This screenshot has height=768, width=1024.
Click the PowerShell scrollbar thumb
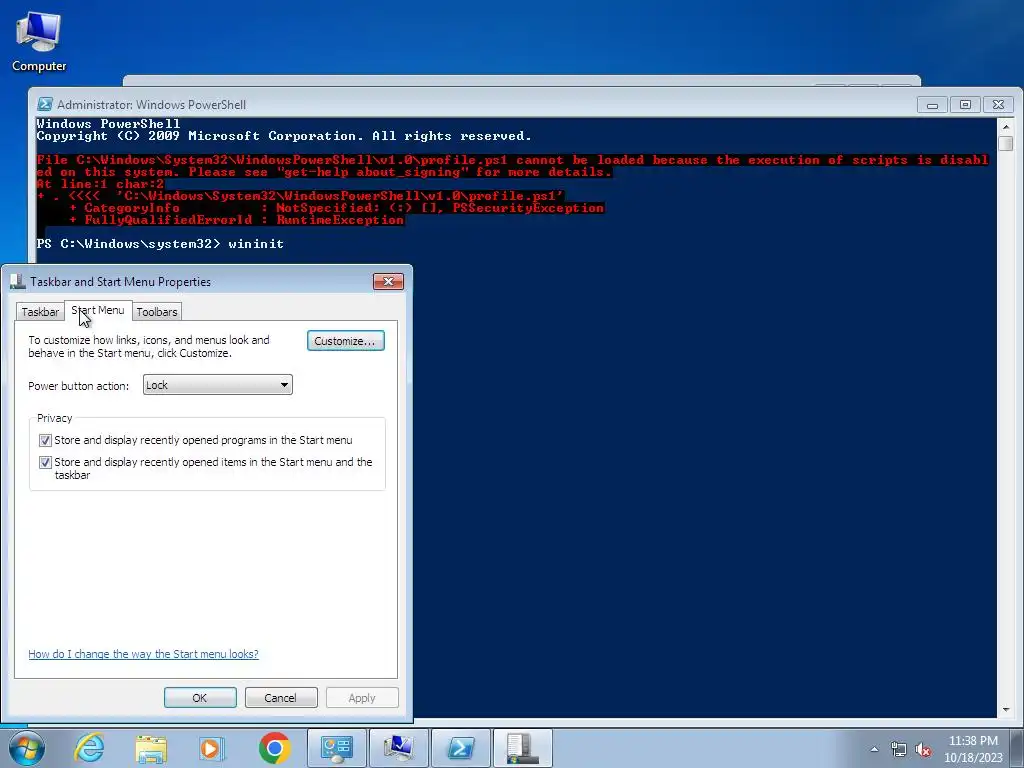tap(1006, 143)
